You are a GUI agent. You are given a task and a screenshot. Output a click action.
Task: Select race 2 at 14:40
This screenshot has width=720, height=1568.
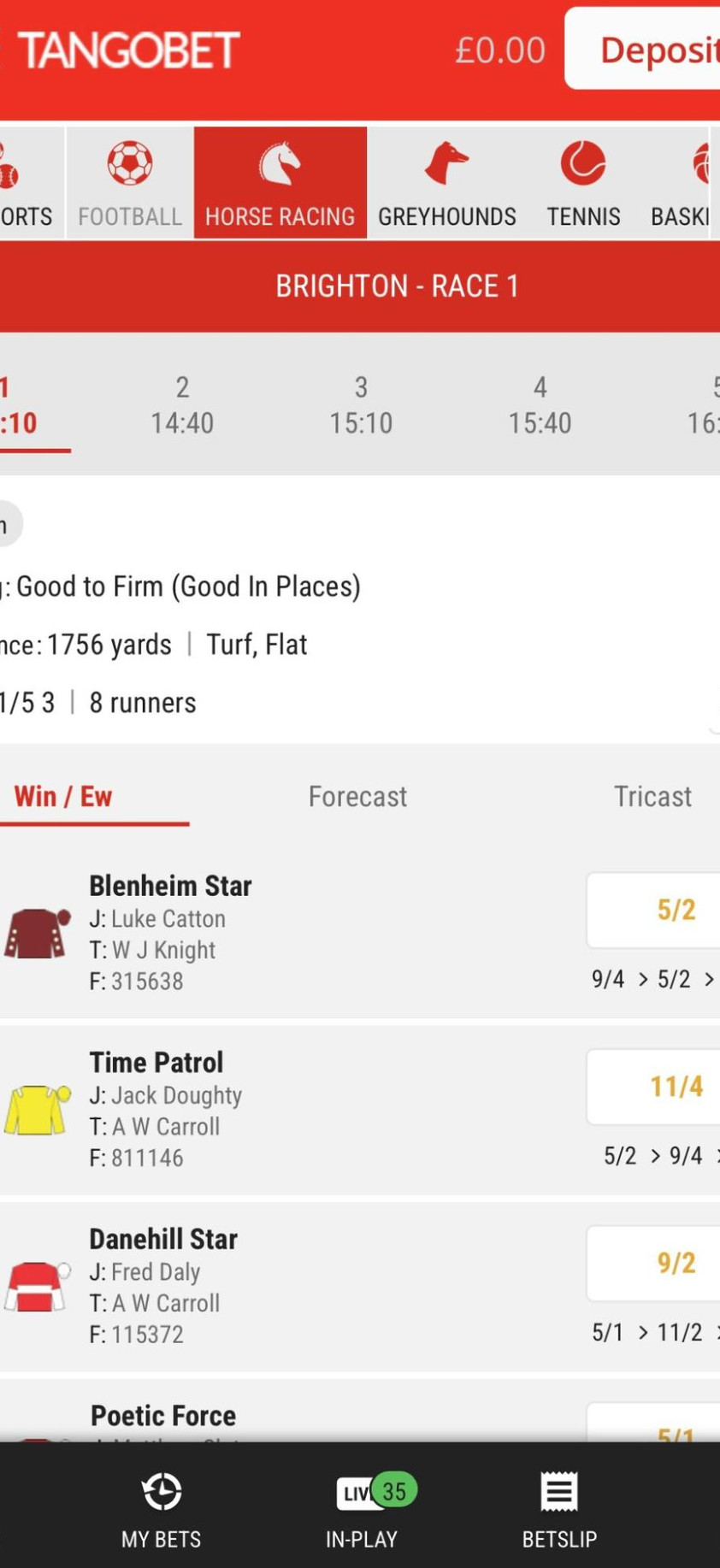tap(182, 404)
